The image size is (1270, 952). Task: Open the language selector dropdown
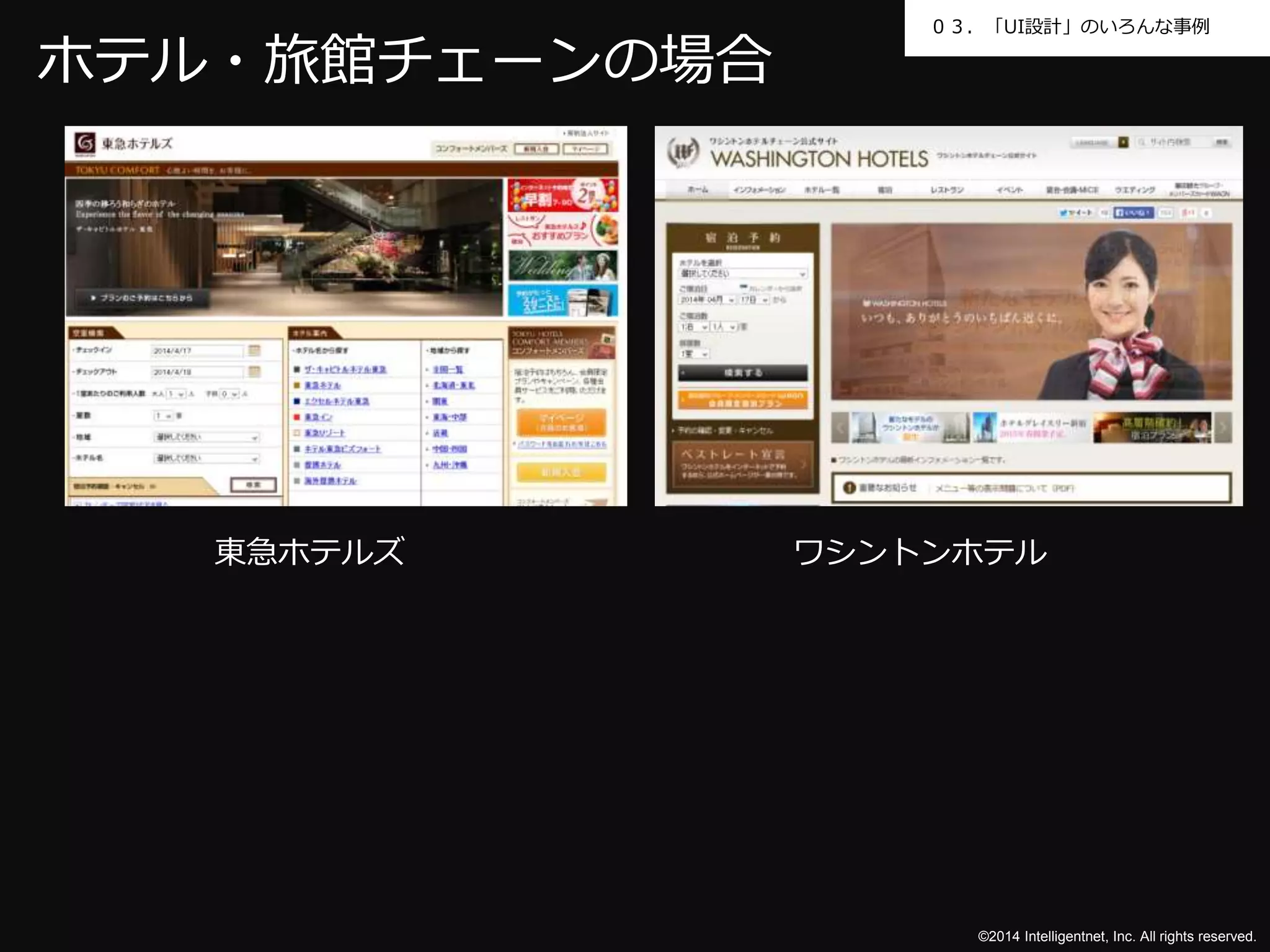[x=1100, y=143]
